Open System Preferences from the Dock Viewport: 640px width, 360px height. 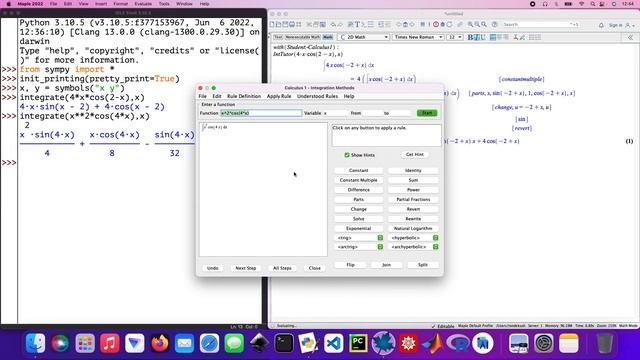[x=544, y=343]
